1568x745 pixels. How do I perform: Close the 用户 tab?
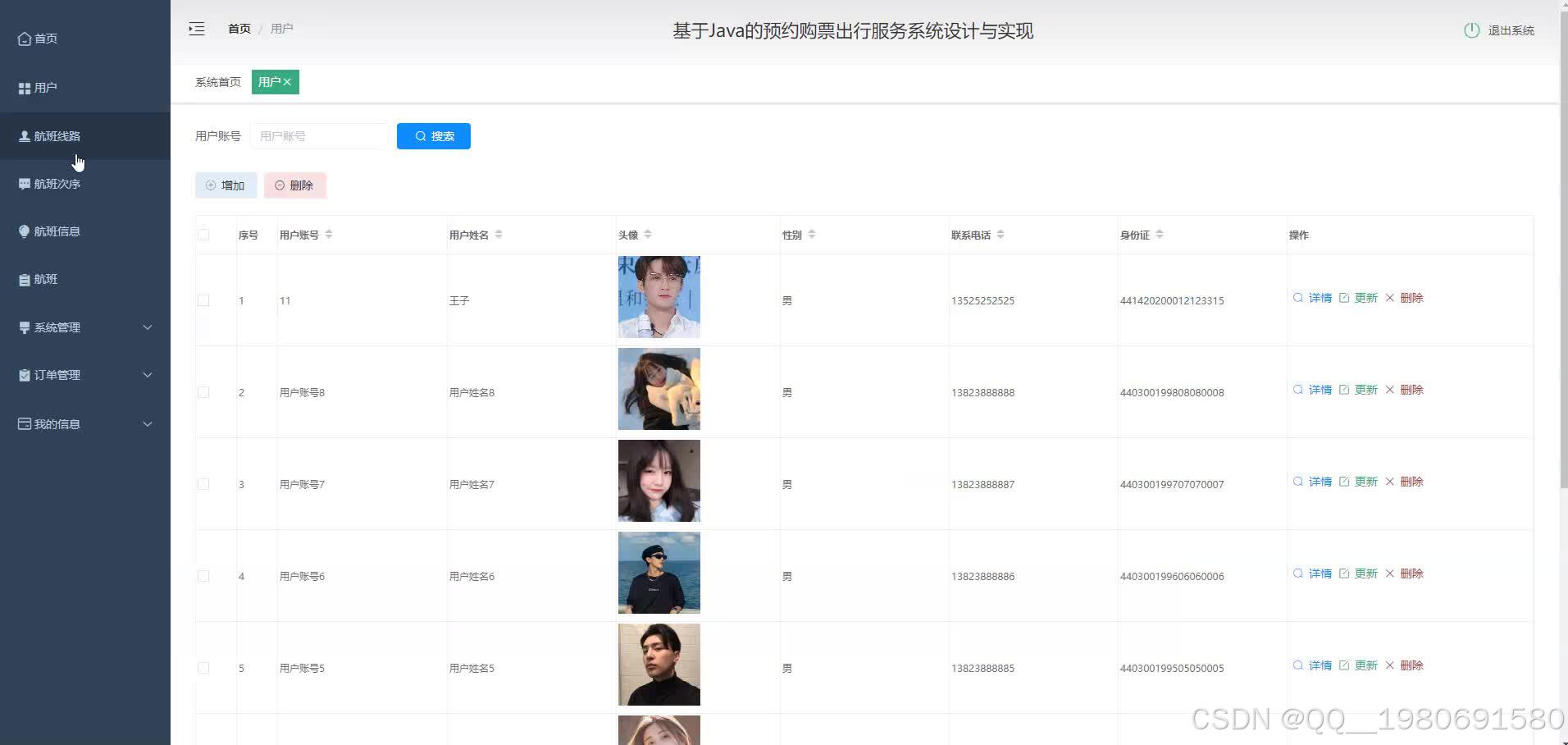[287, 81]
